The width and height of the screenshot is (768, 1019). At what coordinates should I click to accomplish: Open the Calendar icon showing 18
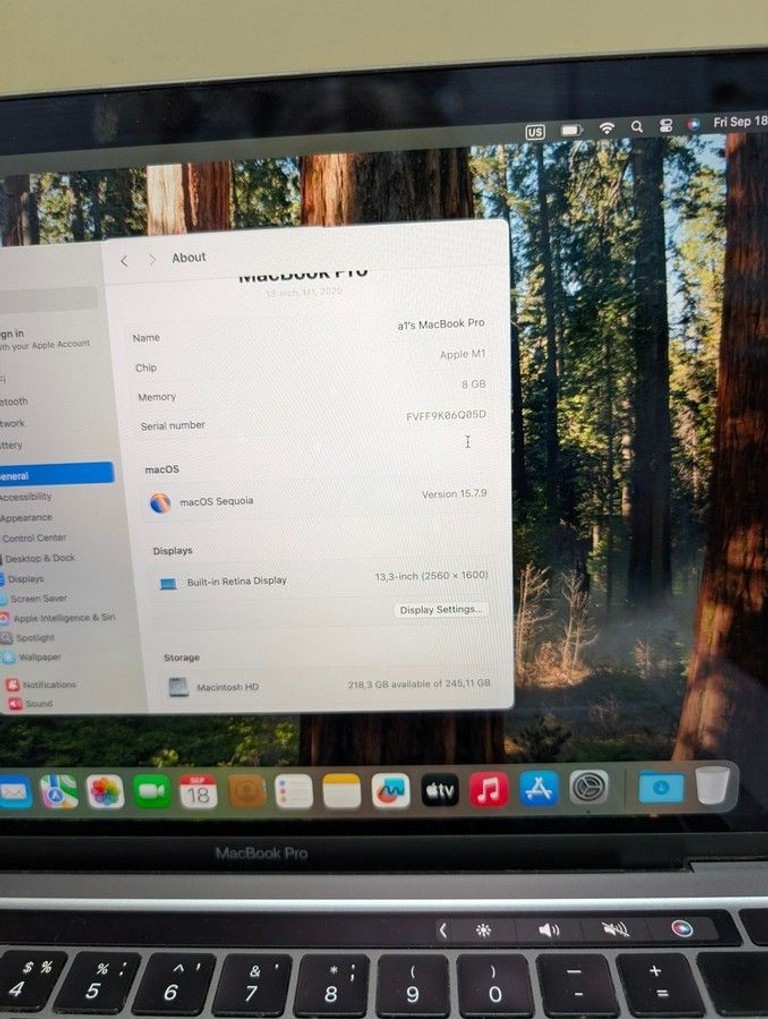pos(198,791)
